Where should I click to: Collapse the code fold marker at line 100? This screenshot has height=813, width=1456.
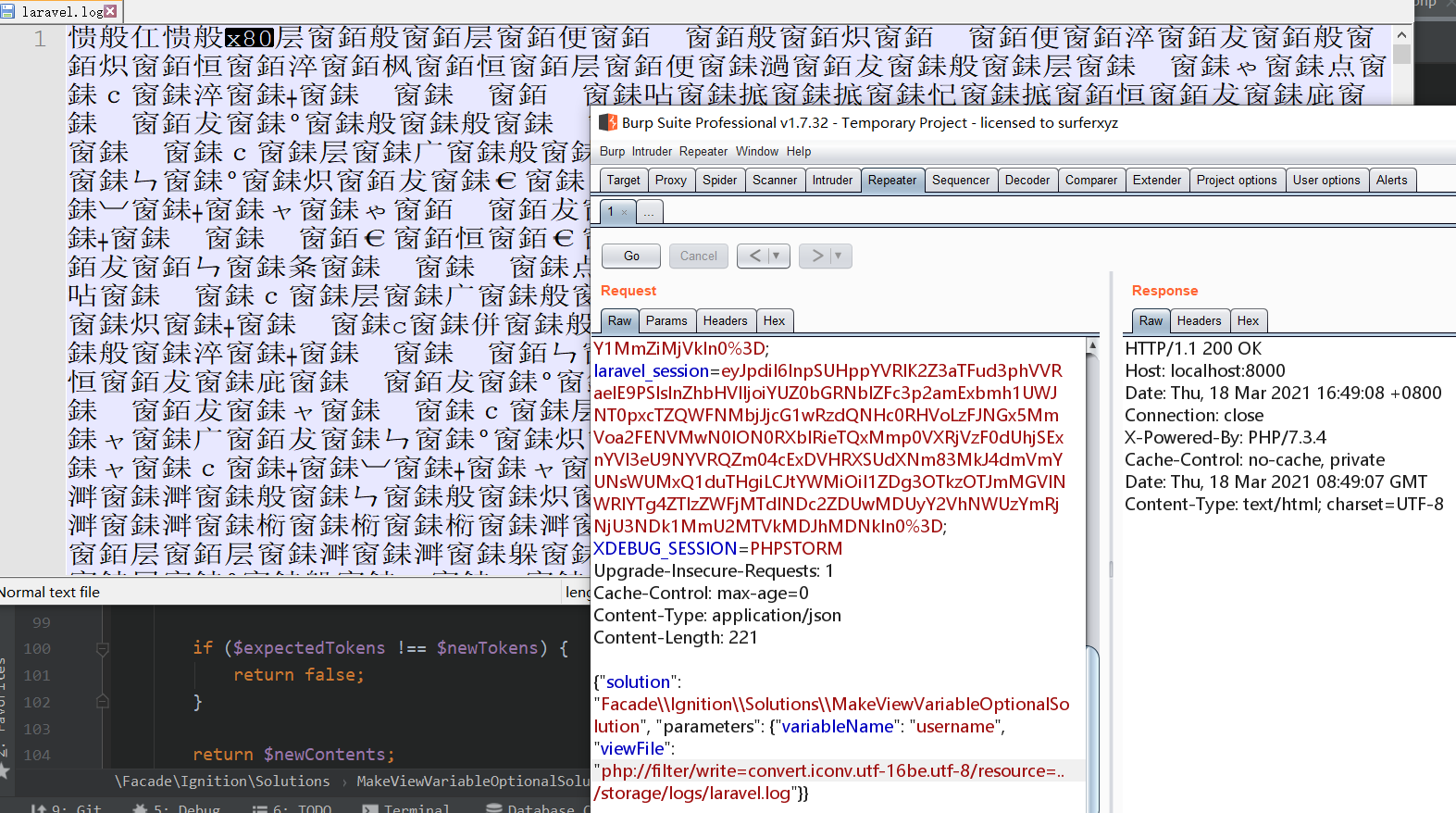point(103,649)
